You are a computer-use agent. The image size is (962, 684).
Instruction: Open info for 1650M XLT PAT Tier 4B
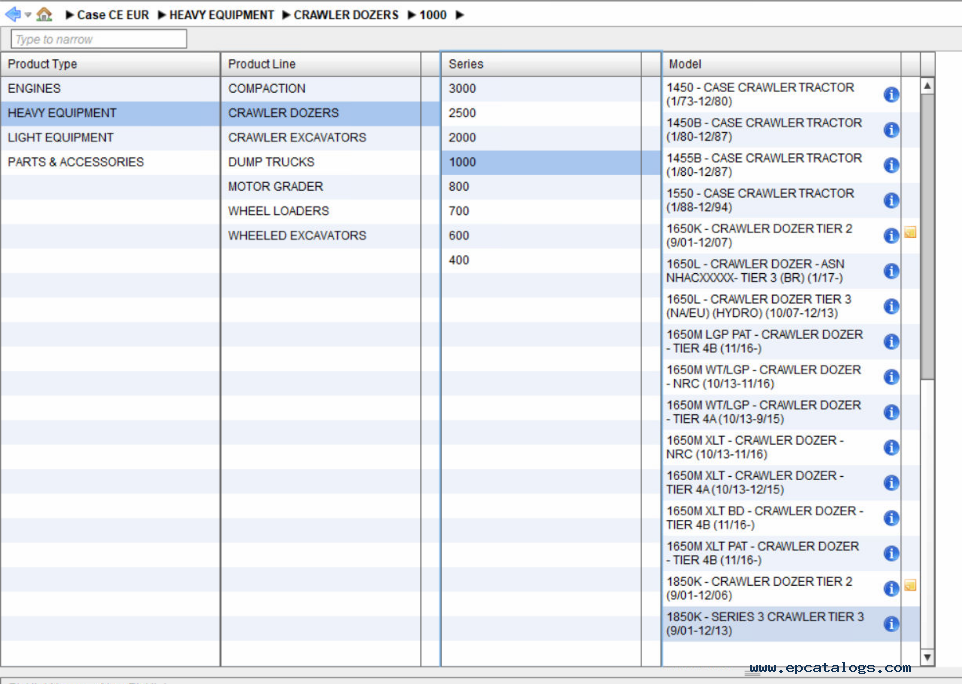click(x=891, y=553)
